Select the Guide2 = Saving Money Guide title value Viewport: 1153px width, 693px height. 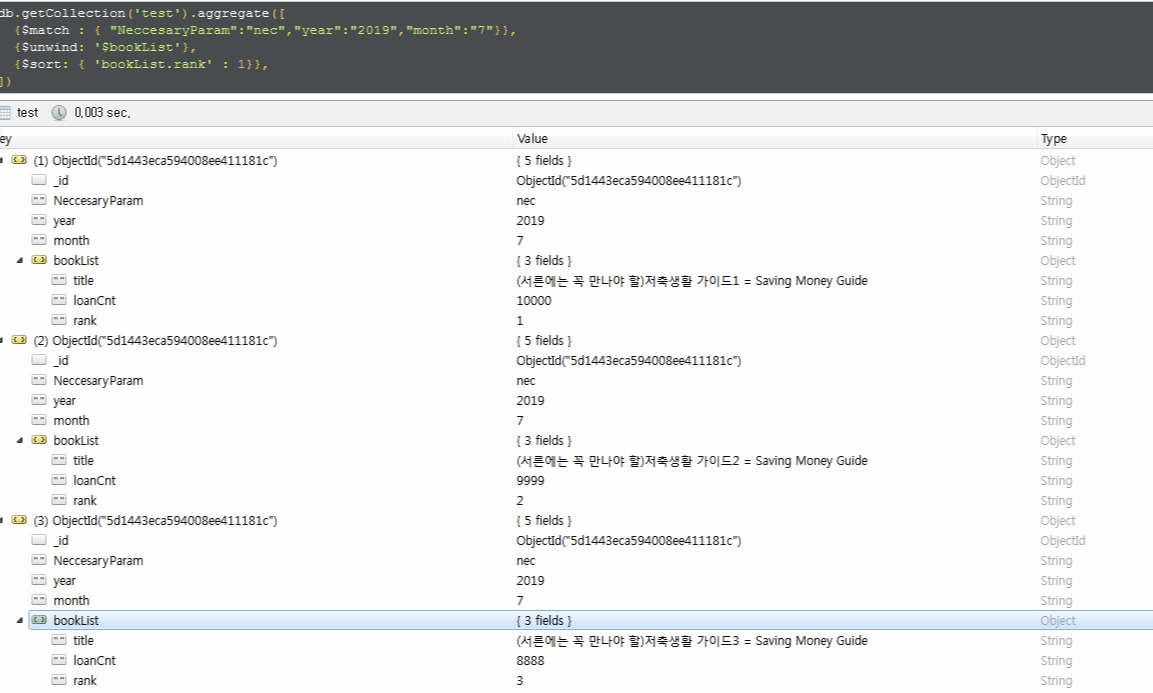pyautogui.click(x=692, y=461)
